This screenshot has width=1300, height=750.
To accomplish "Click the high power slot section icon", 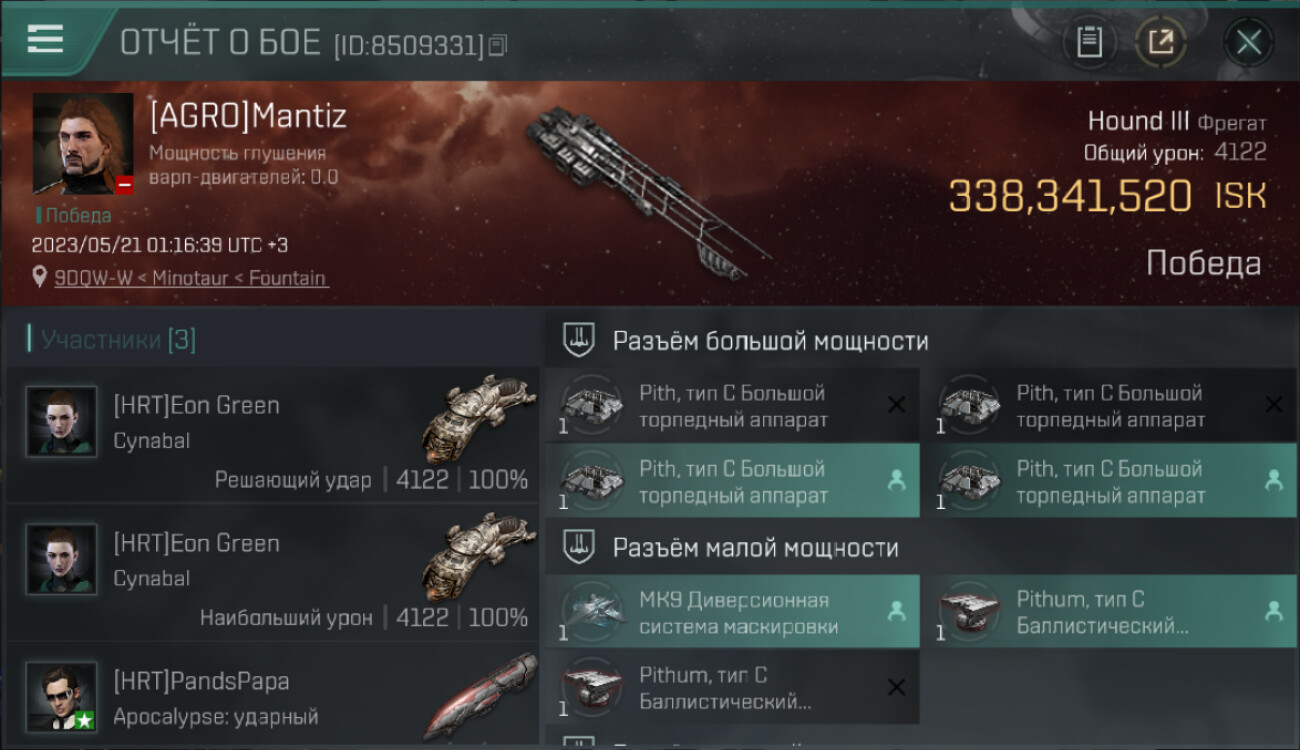I will (x=579, y=341).
